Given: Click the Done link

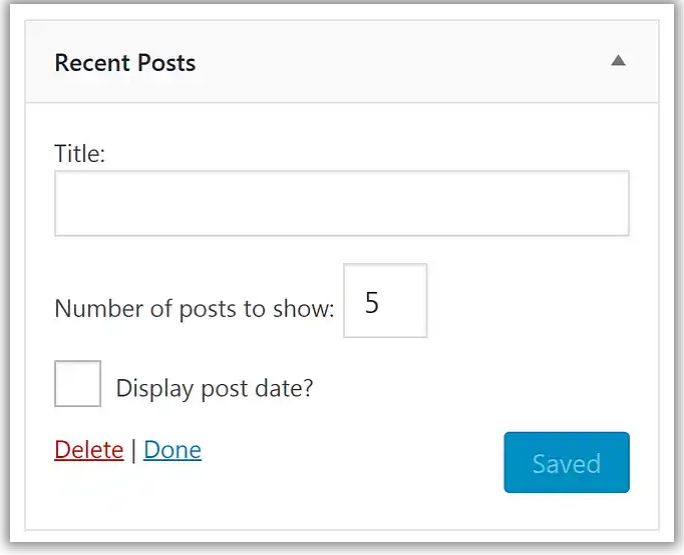Looking at the screenshot, I should click(172, 450).
